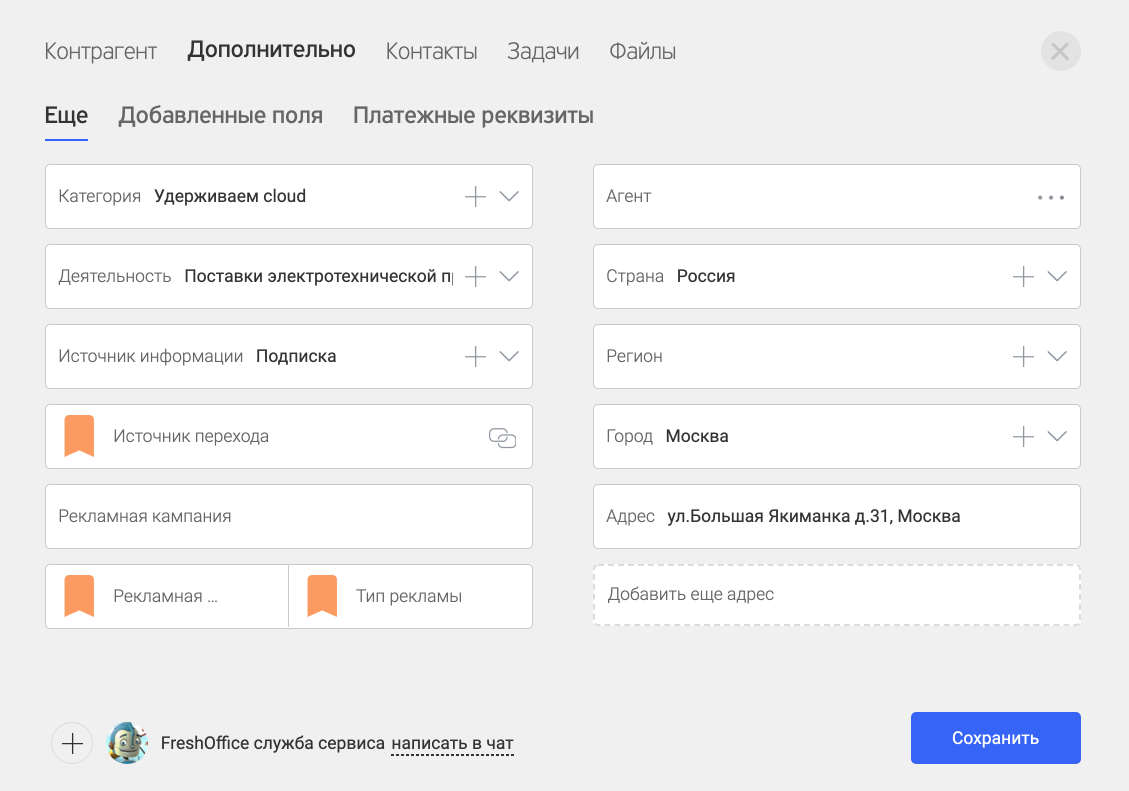Click the Источник перехода field
The height and width of the screenshot is (791, 1129).
tap(289, 436)
